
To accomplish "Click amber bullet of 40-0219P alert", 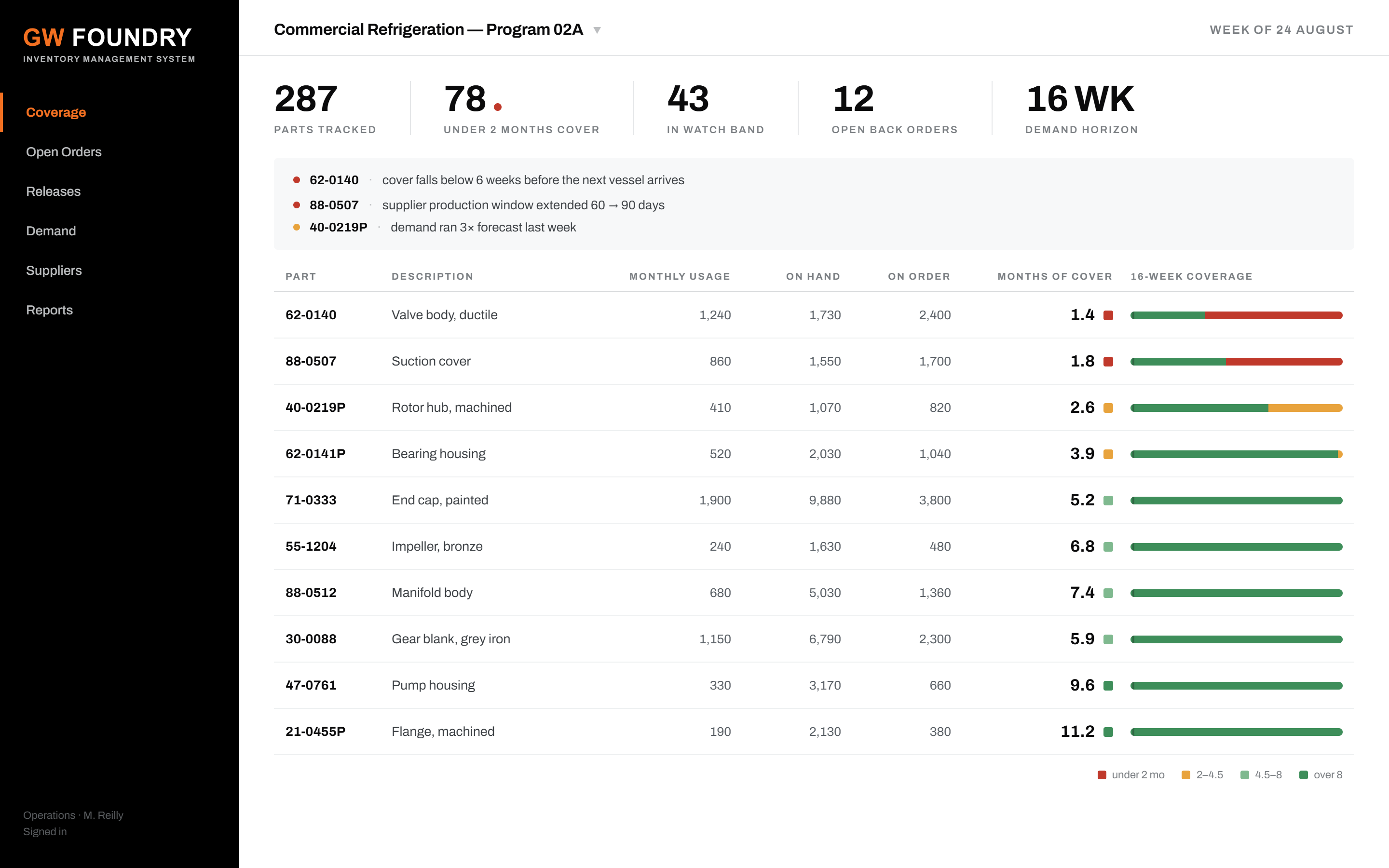I will 297,227.
